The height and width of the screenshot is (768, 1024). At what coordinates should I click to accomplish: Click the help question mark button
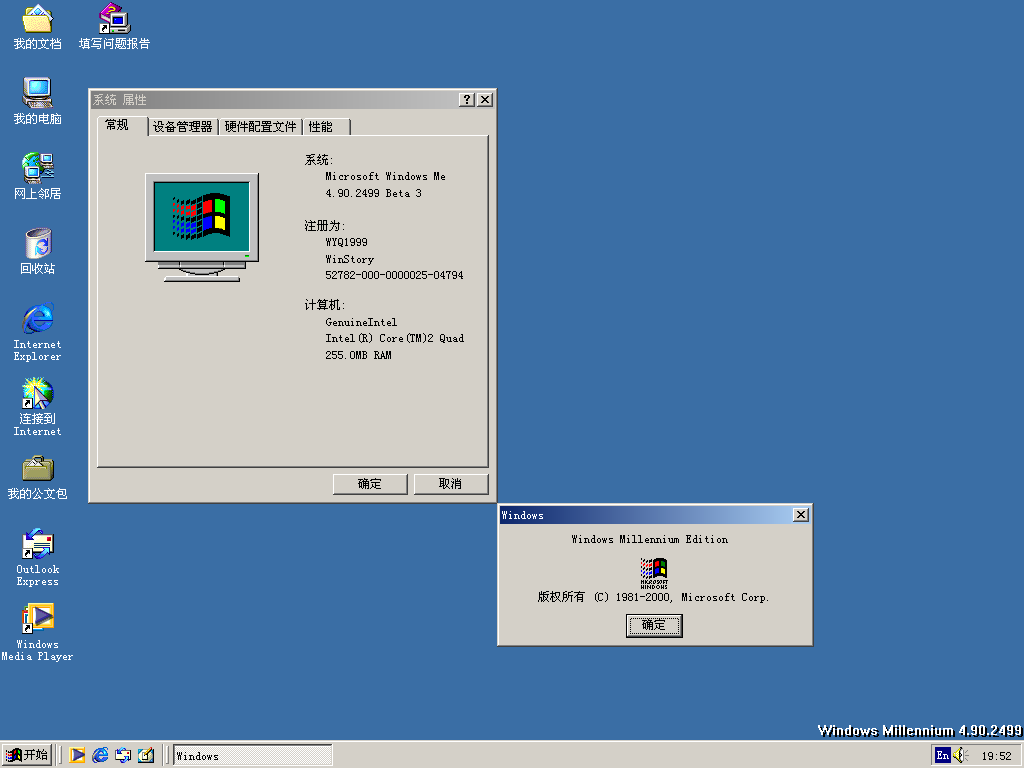[466, 99]
